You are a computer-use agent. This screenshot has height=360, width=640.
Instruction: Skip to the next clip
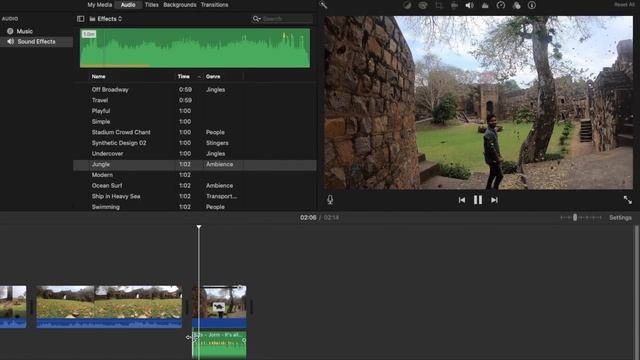pos(494,200)
